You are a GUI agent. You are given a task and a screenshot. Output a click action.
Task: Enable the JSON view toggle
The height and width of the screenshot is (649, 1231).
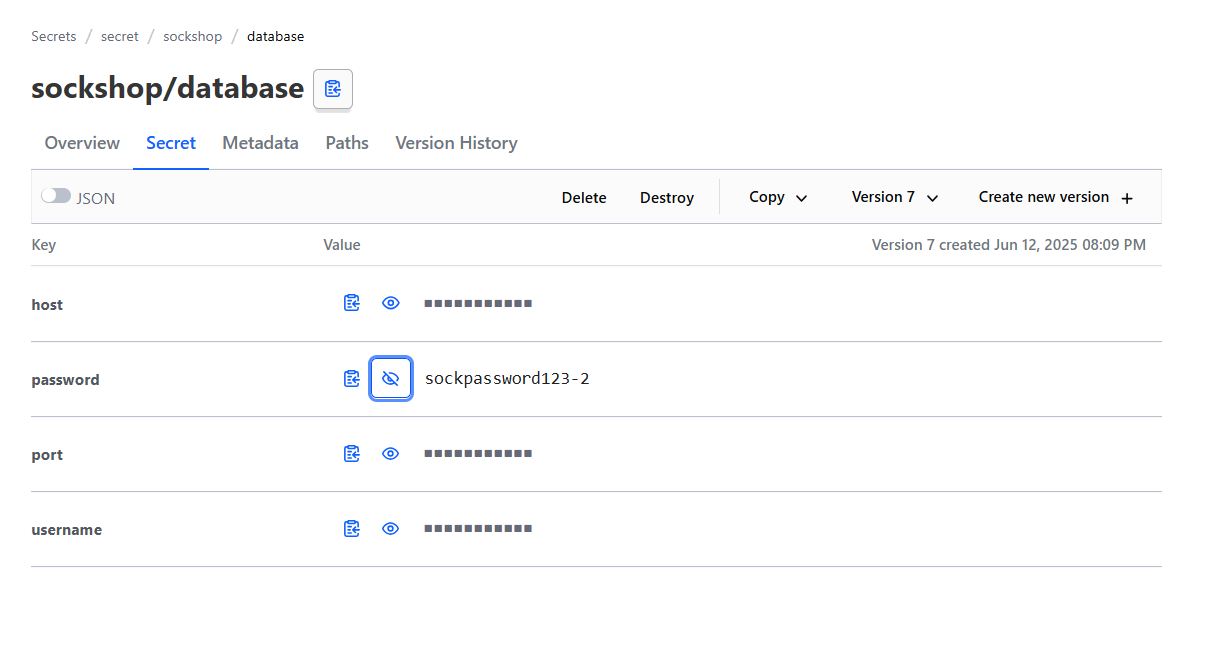55,195
